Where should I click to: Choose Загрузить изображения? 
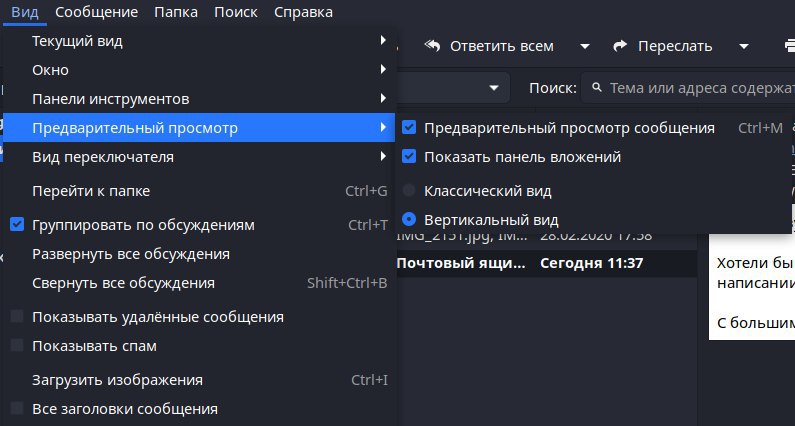point(199,380)
